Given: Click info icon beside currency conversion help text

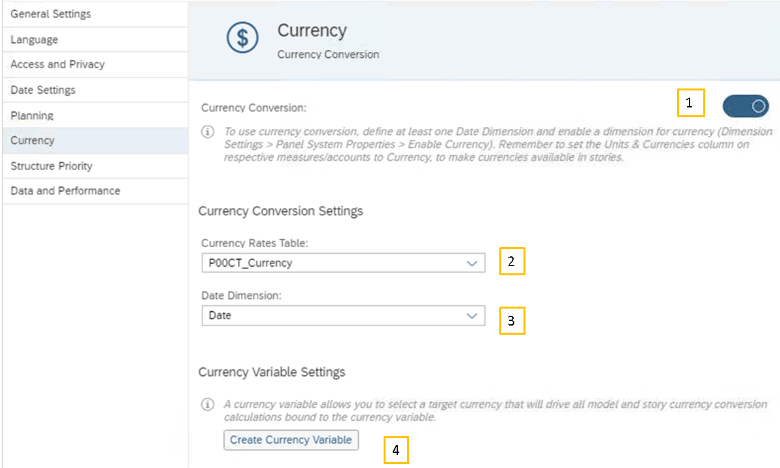Looking at the screenshot, I should click(x=208, y=132).
